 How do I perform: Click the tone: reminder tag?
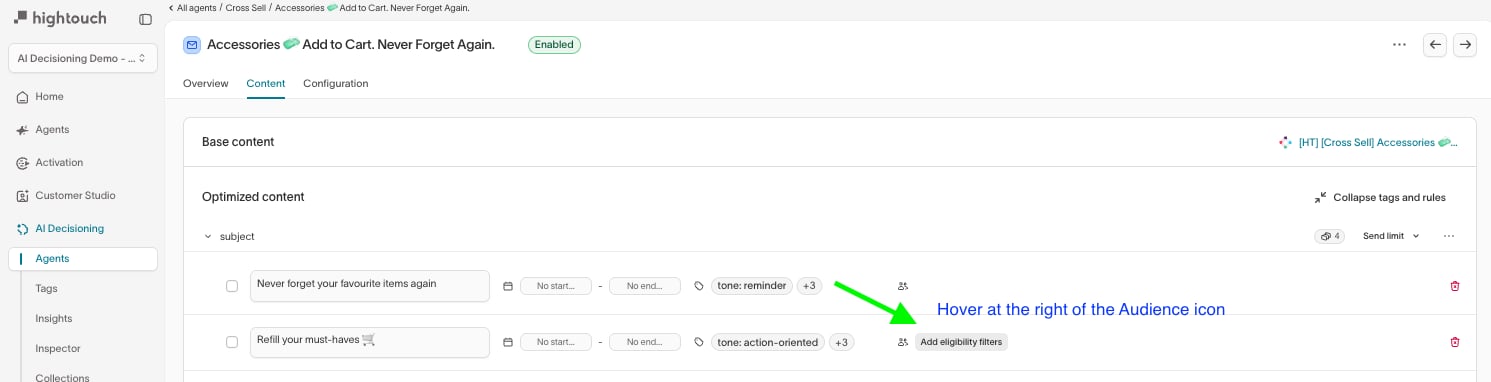click(752, 286)
